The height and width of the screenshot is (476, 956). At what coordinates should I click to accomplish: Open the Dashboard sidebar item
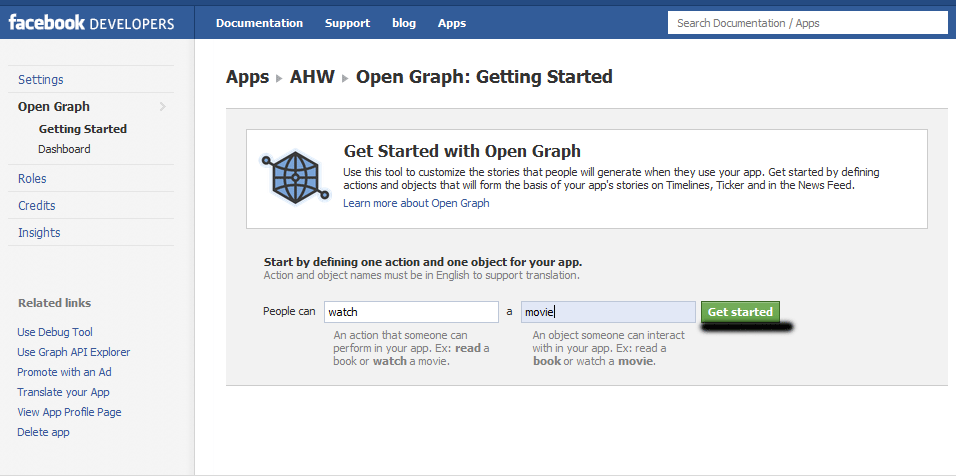coord(64,149)
